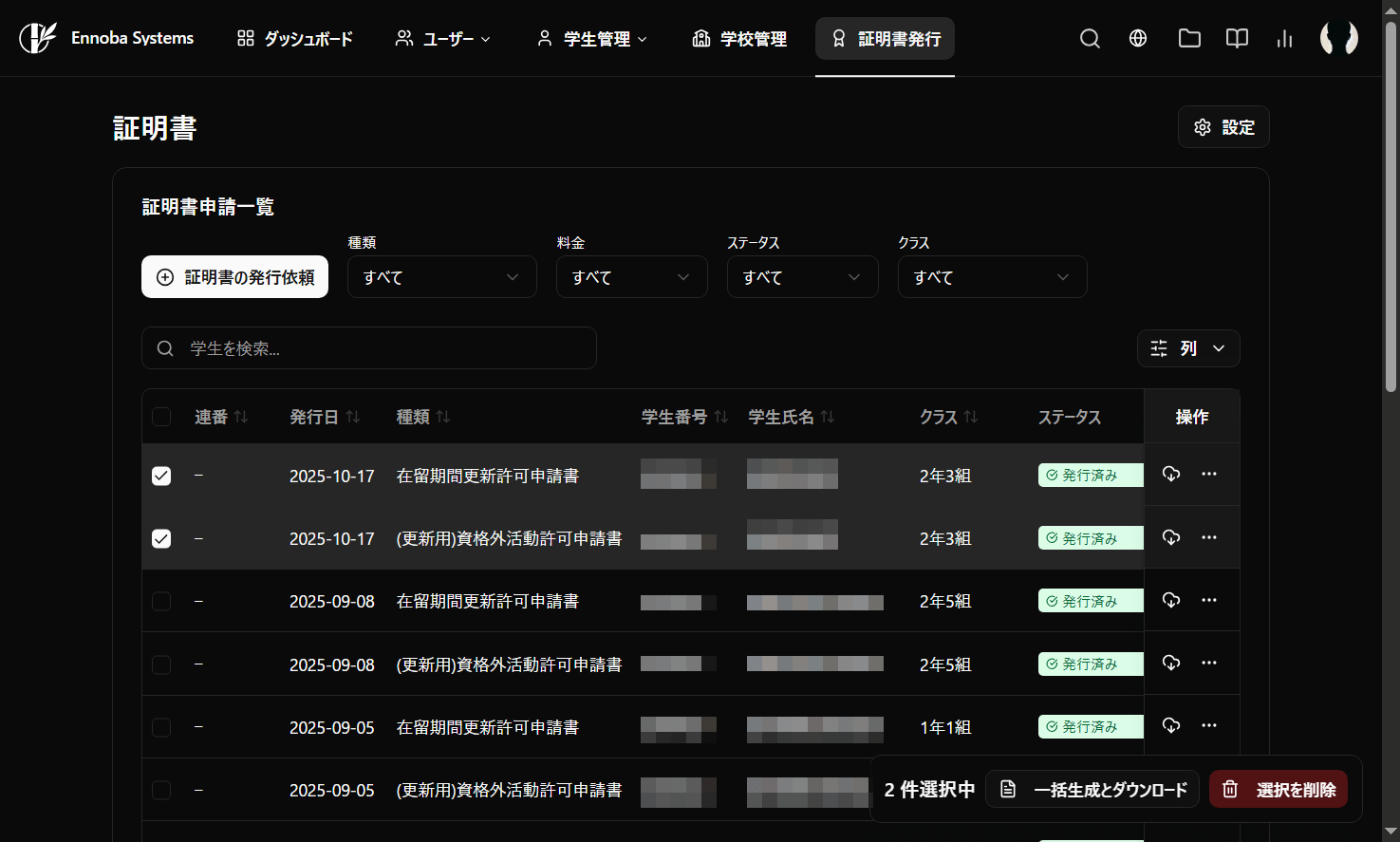Go to the ダッシュボード page
1400x842 pixels.
tap(295, 39)
